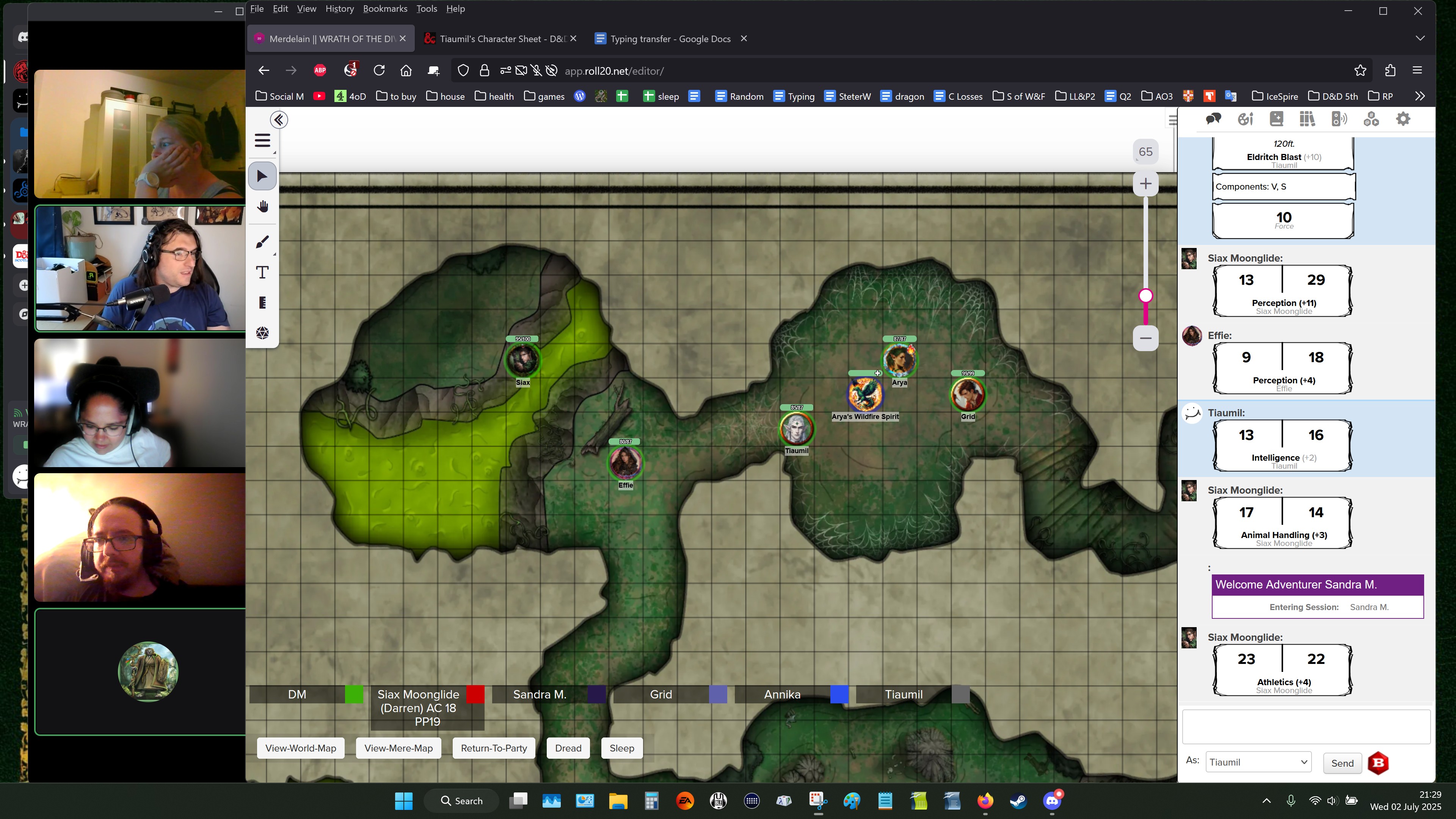Toggle the AdBlock Plus extension icon

coord(320,71)
